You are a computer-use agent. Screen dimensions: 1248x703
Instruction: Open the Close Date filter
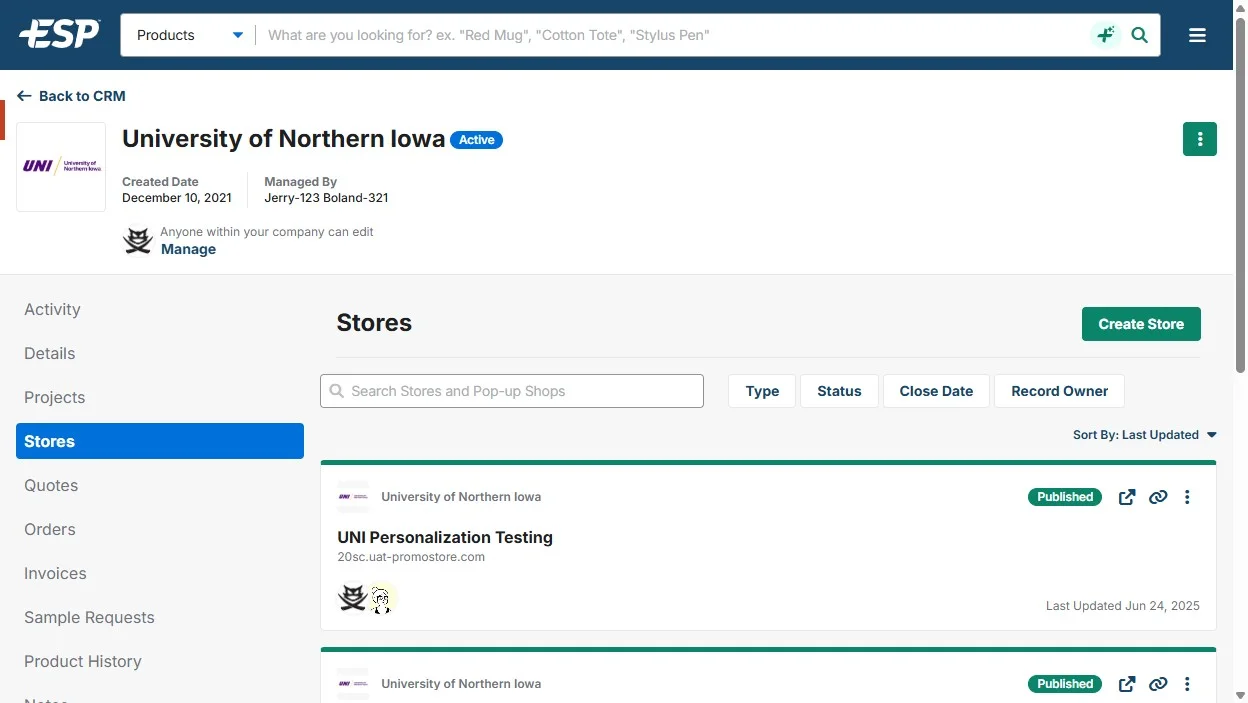point(936,391)
